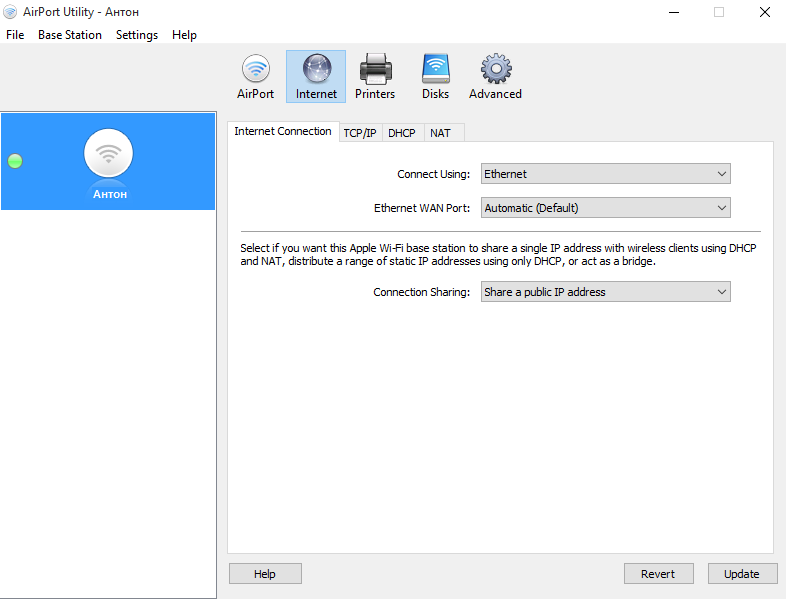Open the Disks section
The height and width of the screenshot is (599, 786).
[435, 77]
